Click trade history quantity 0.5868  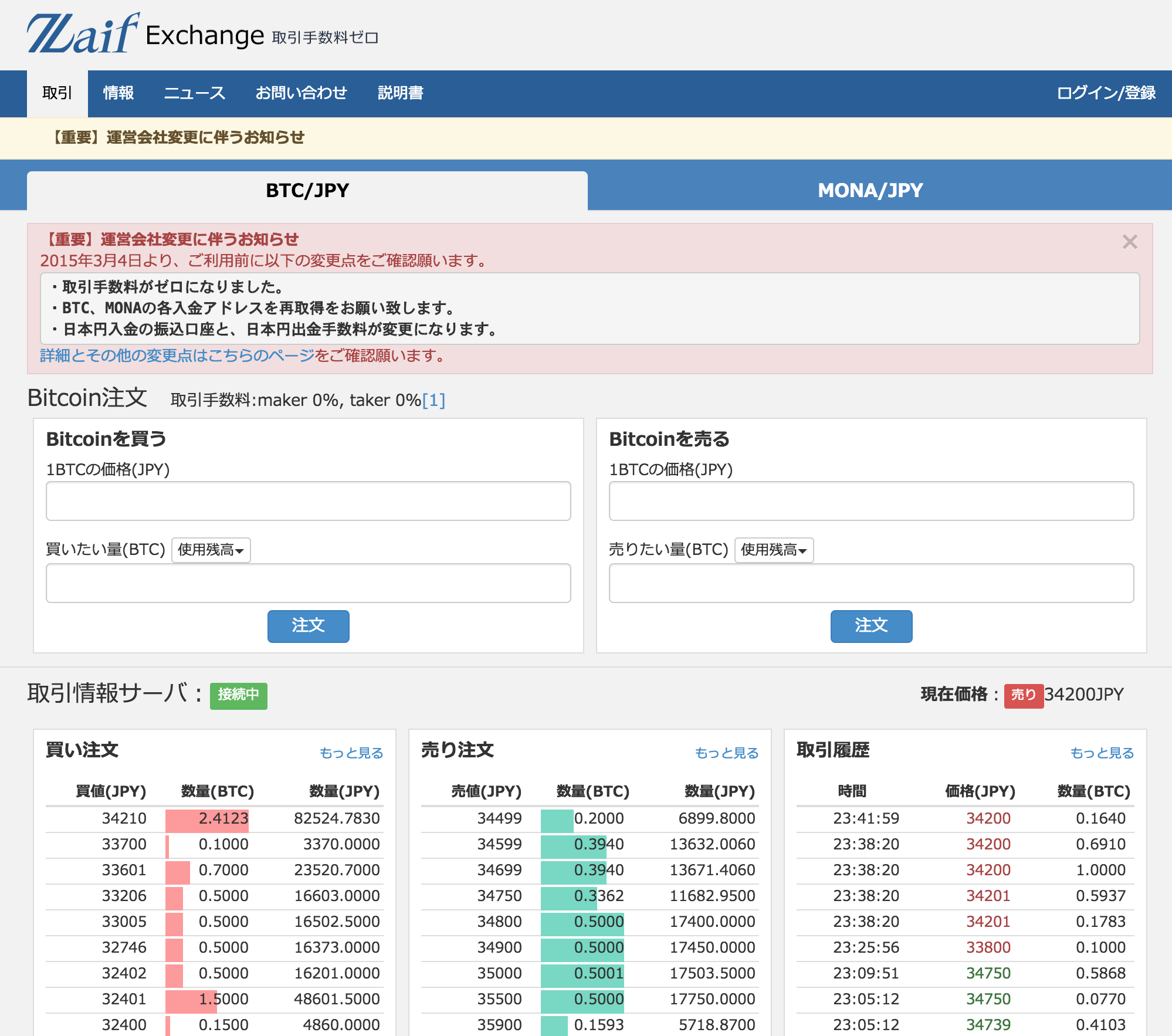(1101, 973)
